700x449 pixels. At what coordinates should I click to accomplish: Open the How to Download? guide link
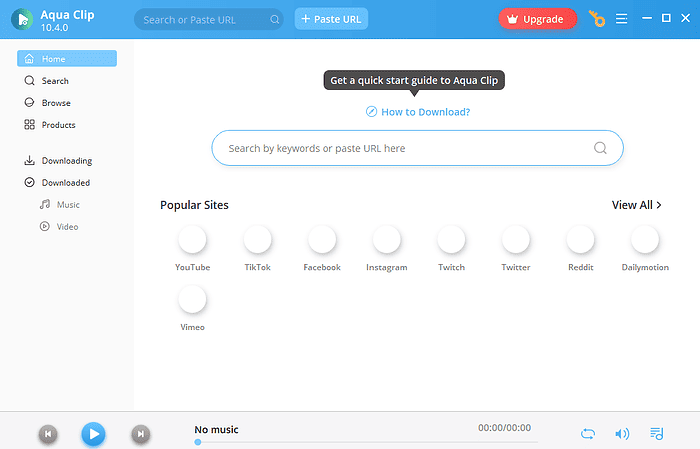pyautogui.click(x=418, y=112)
